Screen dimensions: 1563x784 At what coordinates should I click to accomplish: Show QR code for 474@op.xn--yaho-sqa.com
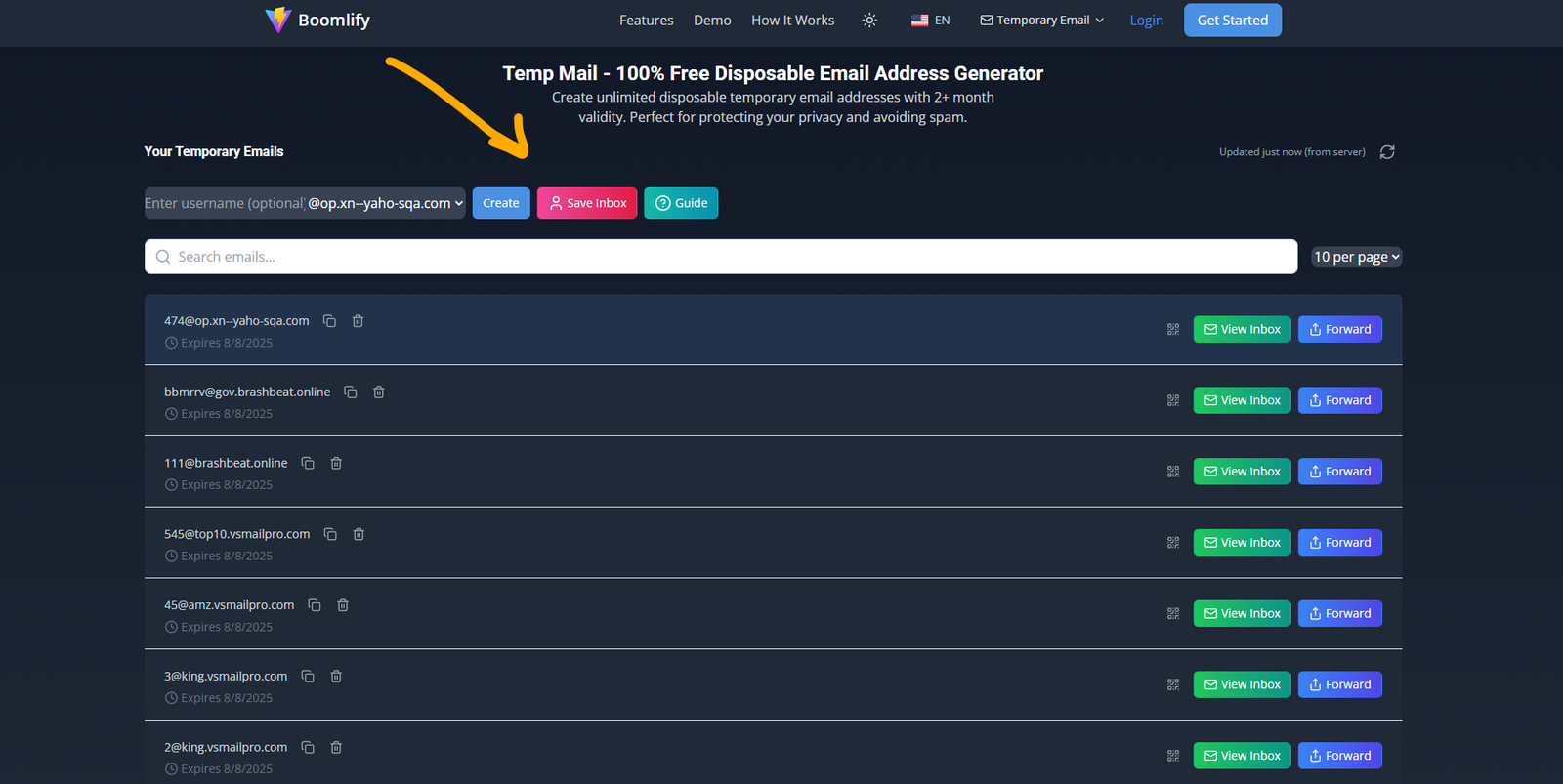1173,330
